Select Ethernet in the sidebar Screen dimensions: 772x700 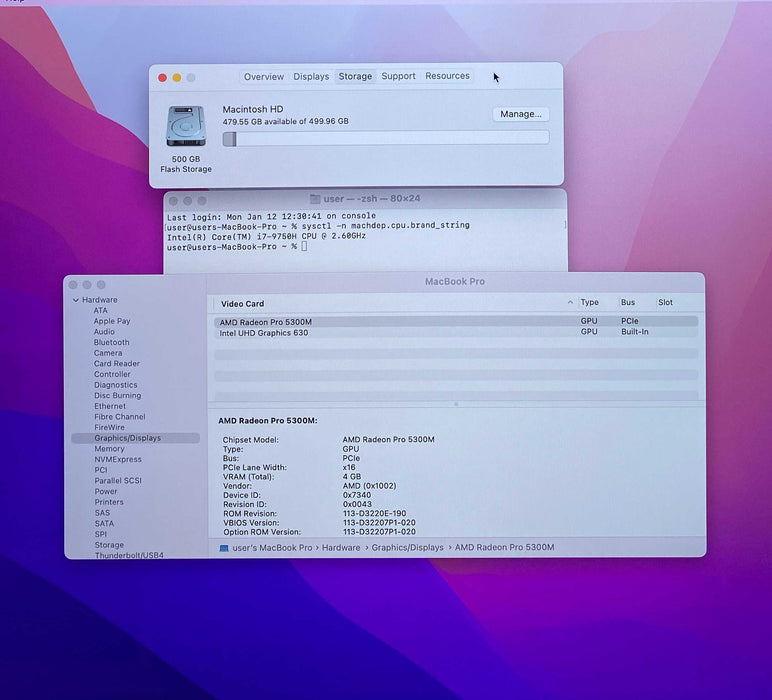point(110,406)
